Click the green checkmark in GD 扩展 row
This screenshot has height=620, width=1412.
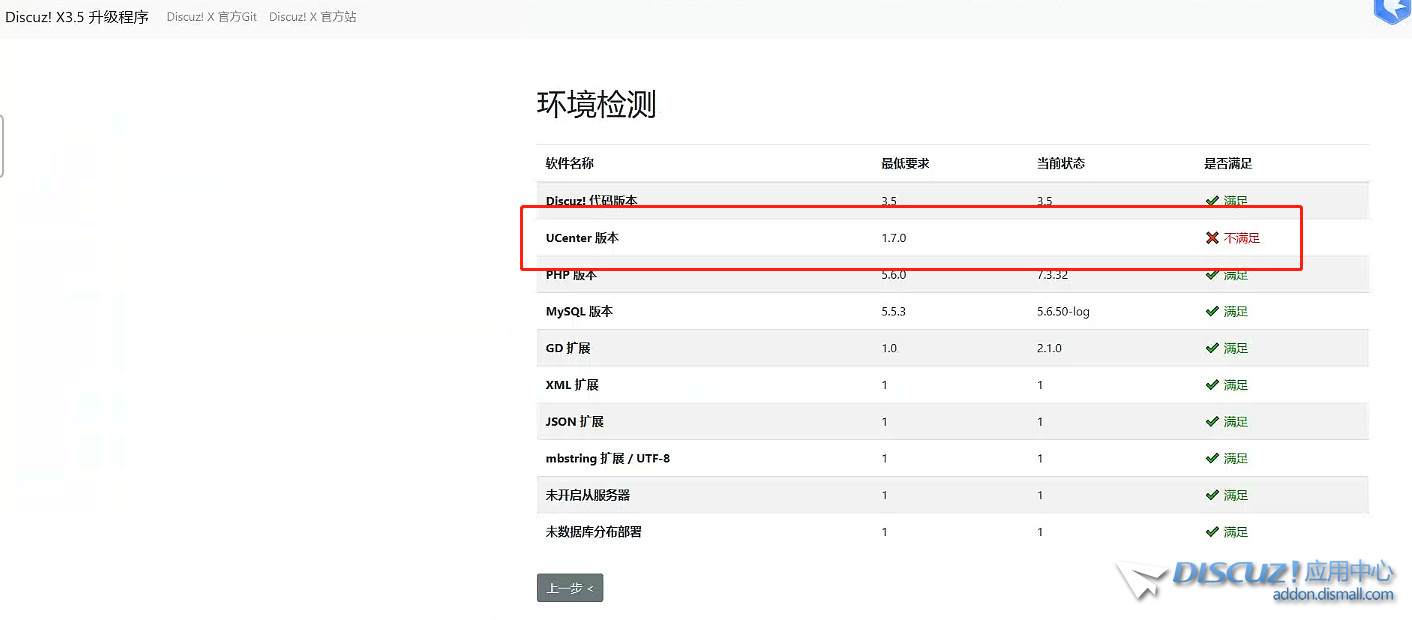point(1212,348)
